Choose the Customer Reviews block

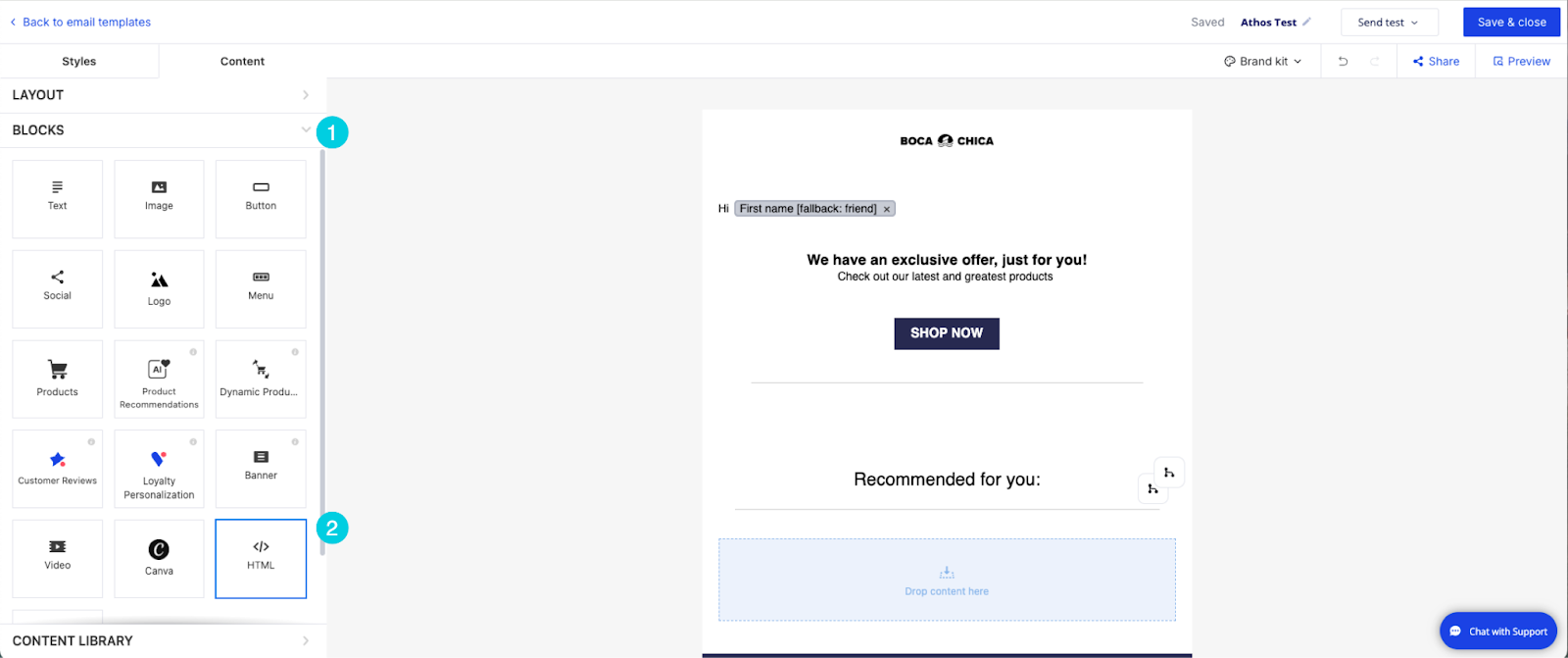(x=58, y=469)
